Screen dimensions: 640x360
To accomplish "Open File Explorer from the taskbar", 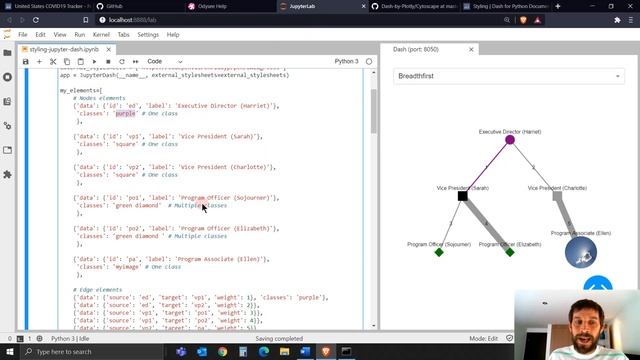I will point(284,351).
